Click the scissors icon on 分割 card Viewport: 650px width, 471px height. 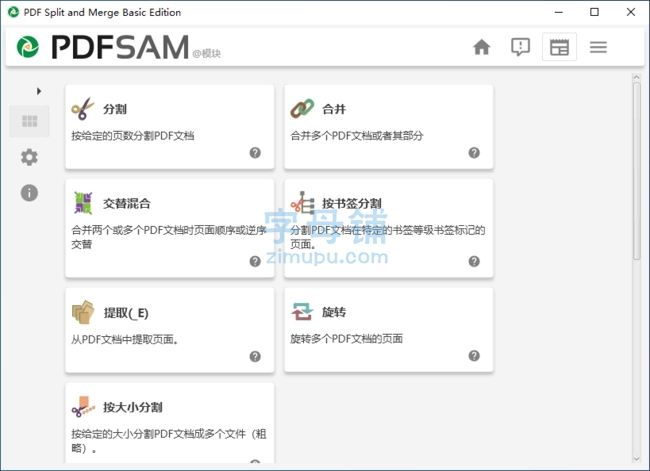click(x=83, y=109)
